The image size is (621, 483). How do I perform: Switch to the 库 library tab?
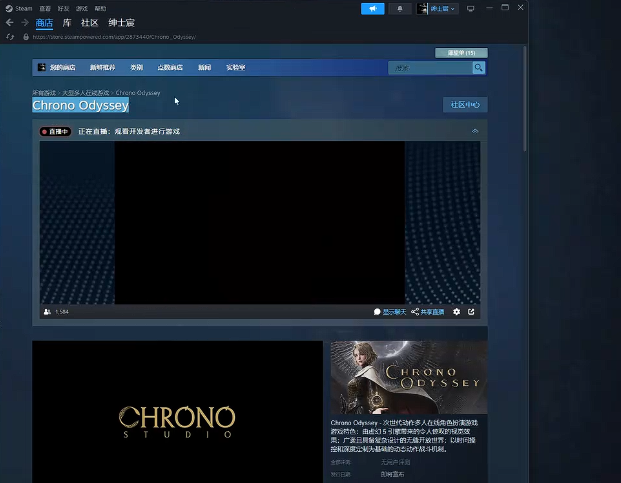pyautogui.click(x=67, y=23)
